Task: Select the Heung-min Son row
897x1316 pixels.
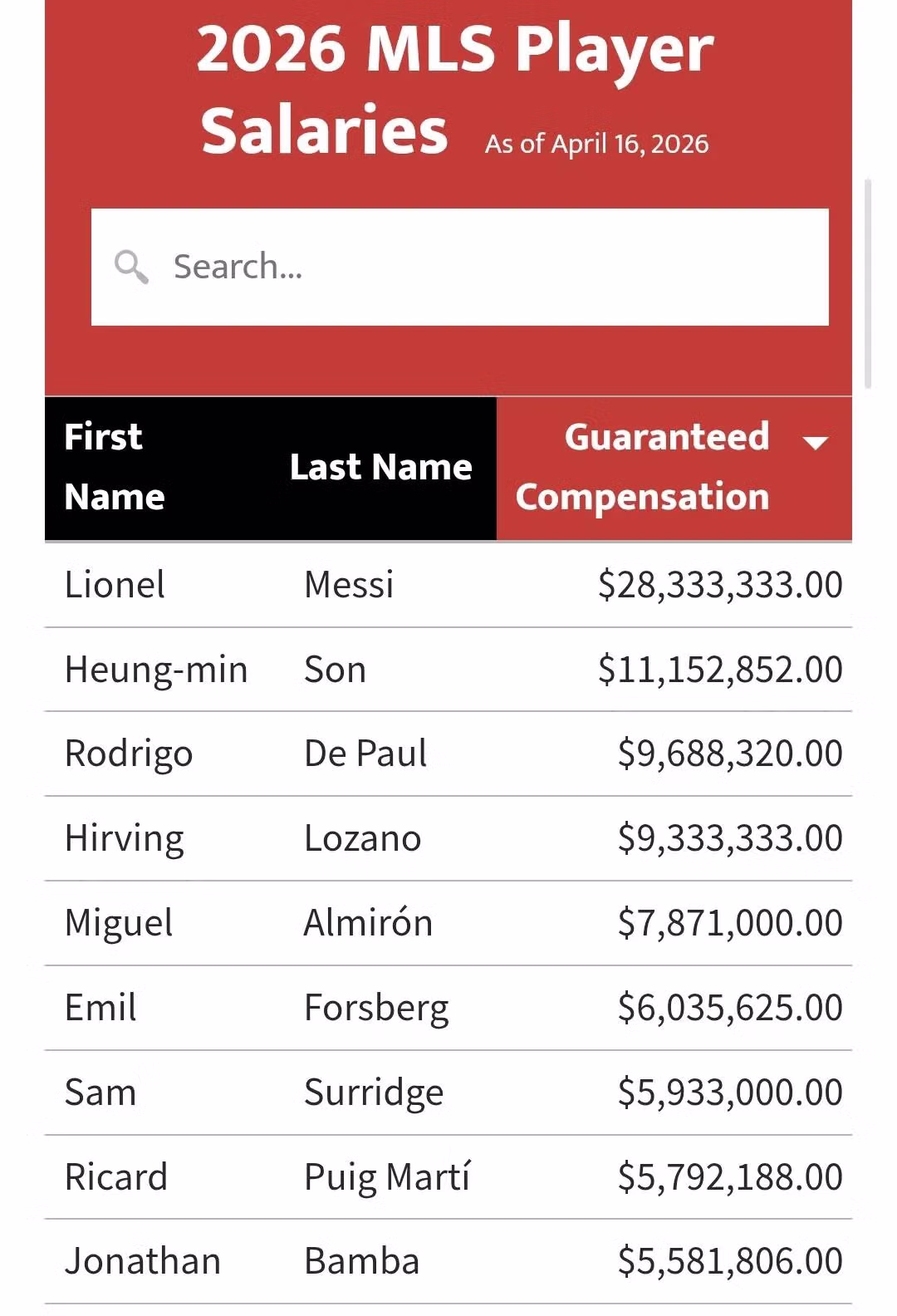Action: point(448,670)
